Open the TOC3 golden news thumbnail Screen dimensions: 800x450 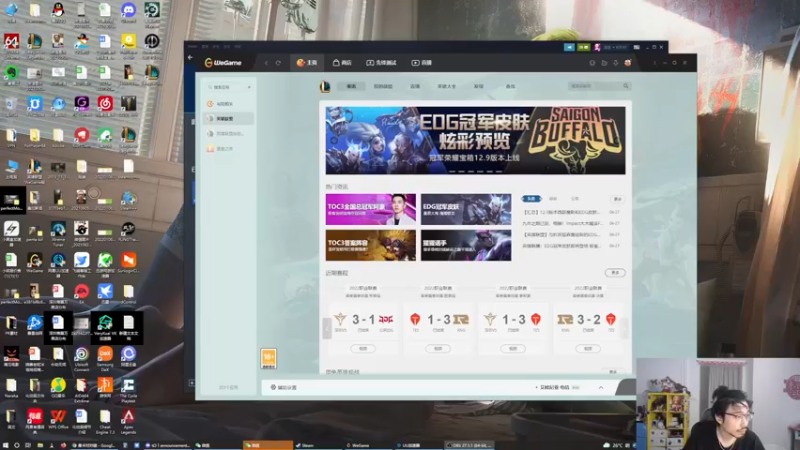(370, 245)
